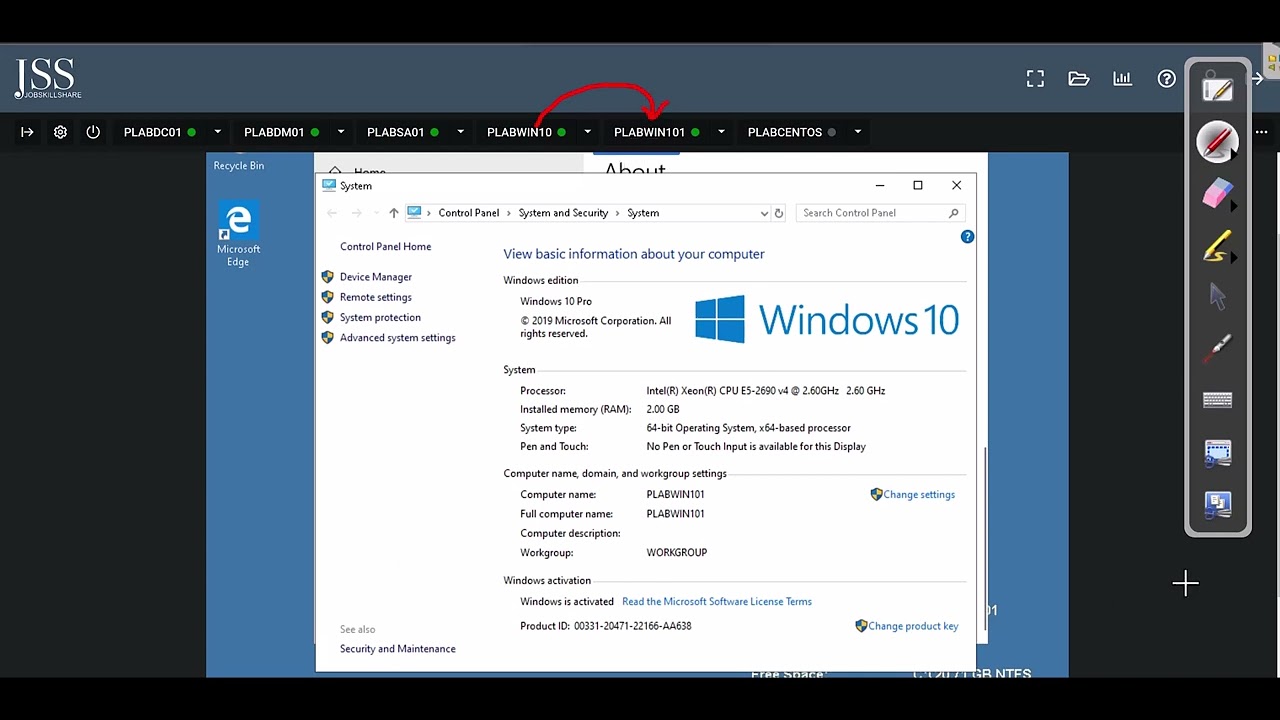Click System and Security breadcrumb
The width and height of the screenshot is (1280, 720).
click(x=564, y=213)
